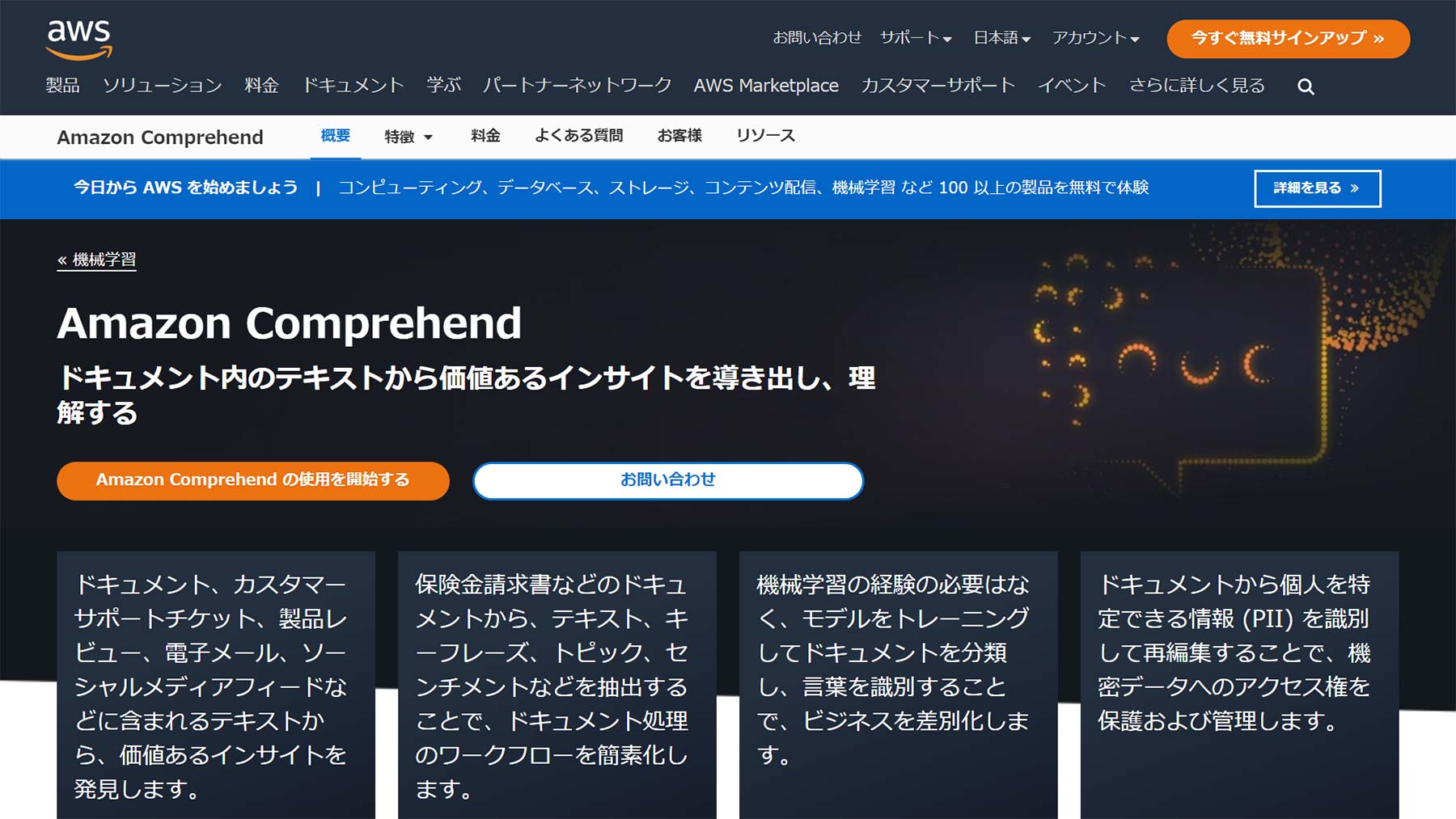Open the ソリューション menu
This screenshot has height=819, width=1456.
162,86
